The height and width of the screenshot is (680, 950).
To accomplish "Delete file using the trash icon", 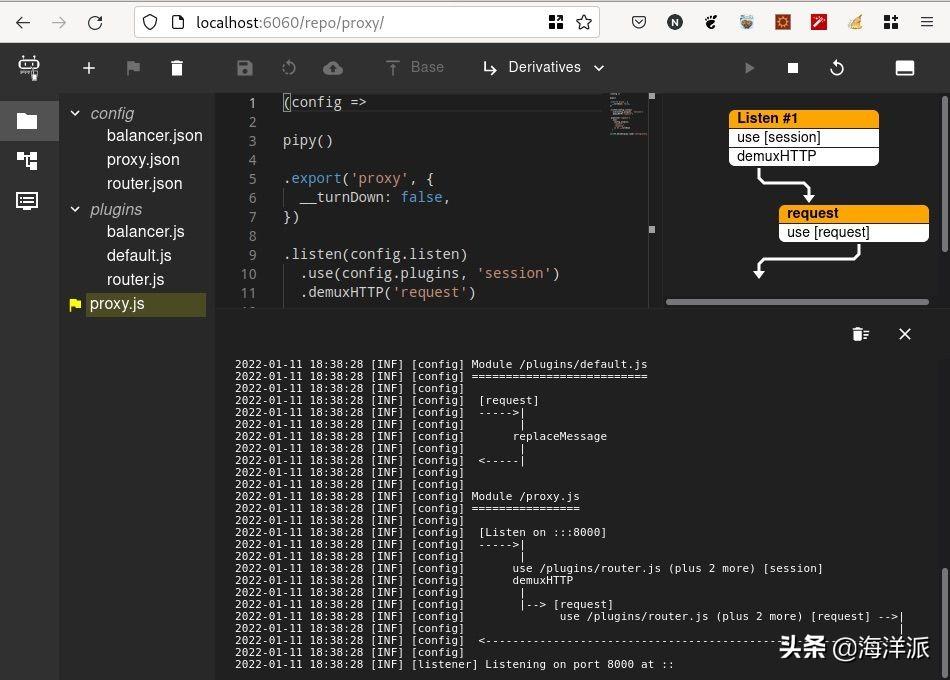I will (177, 68).
